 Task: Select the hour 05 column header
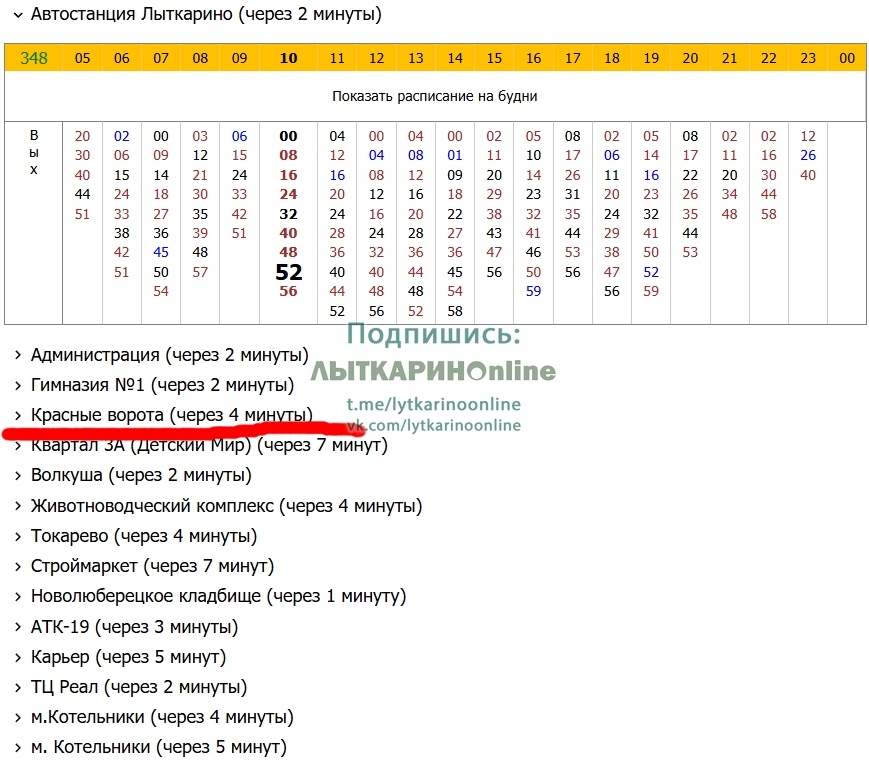point(82,58)
